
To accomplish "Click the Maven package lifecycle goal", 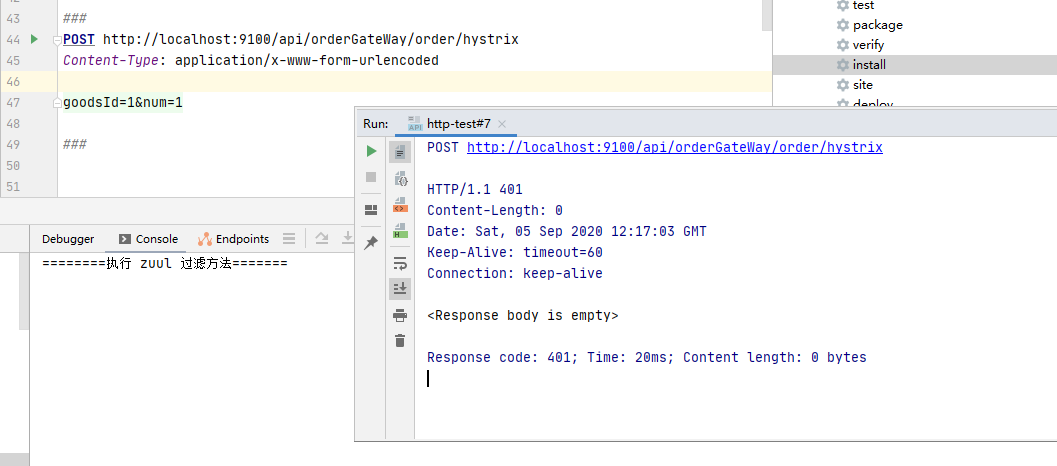I will (x=876, y=25).
